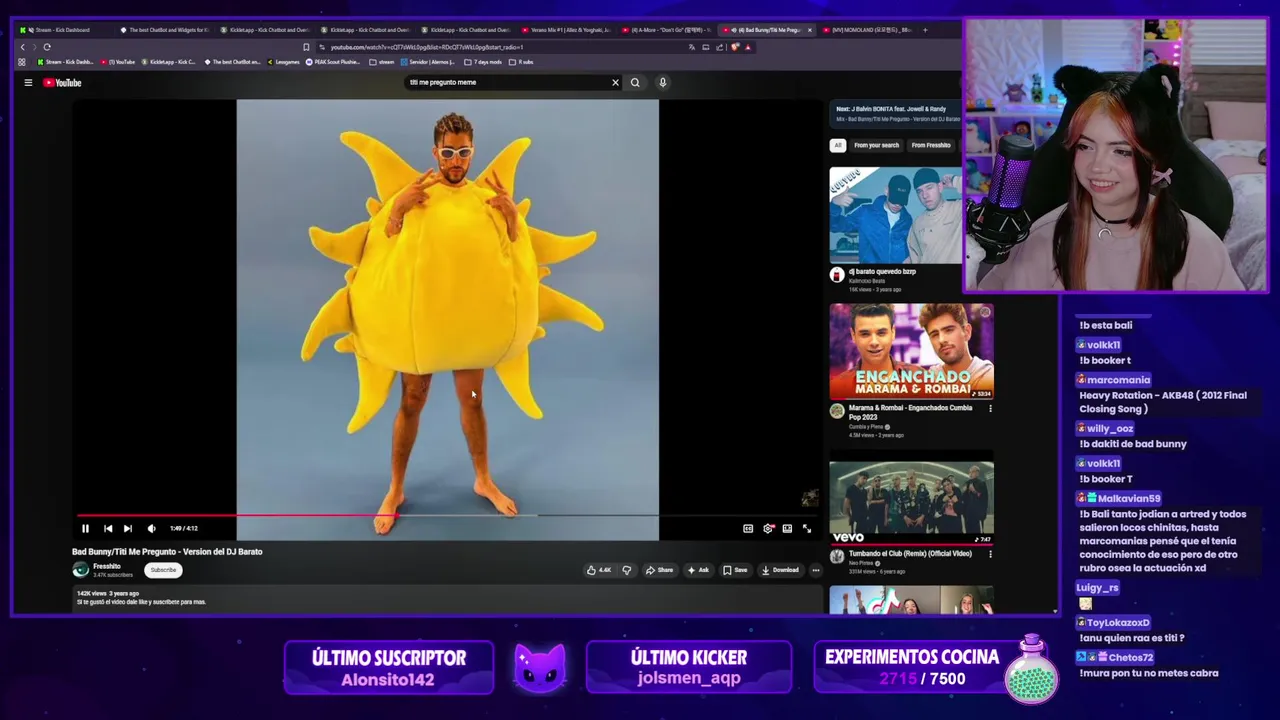
Task: Click 'Marama & Rombai - Enganchados Cumbia' title
Action: pyautogui.click(x=911, y=413)
